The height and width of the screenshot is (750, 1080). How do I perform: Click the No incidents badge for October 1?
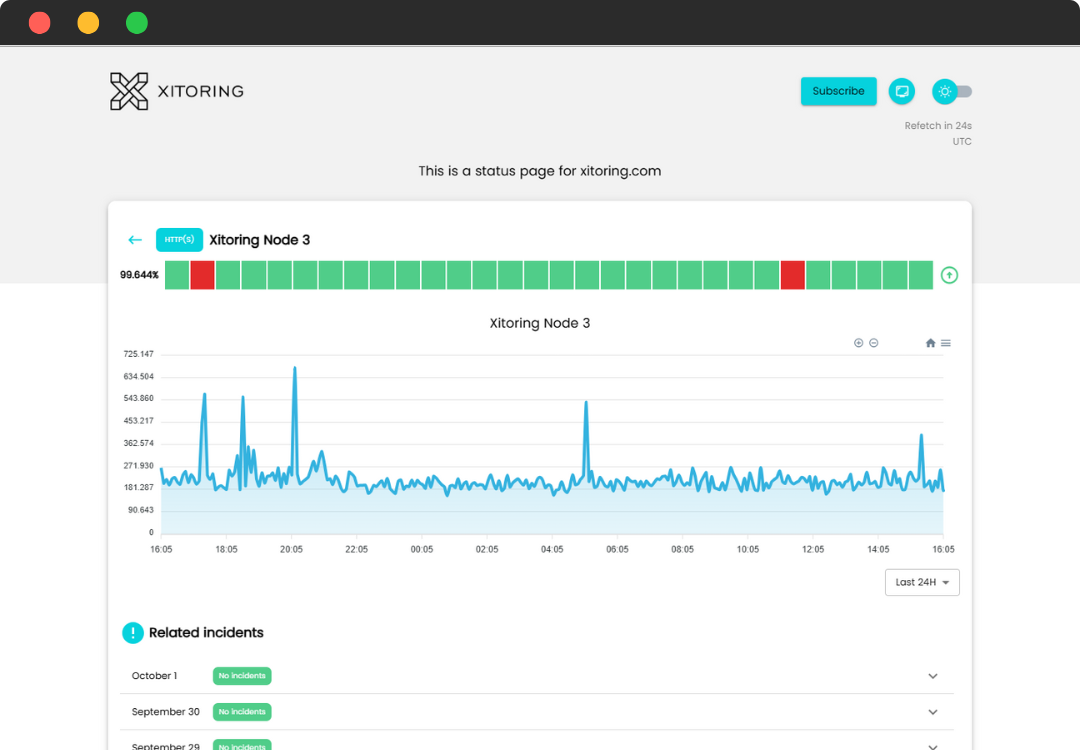[x=242, y=676]
